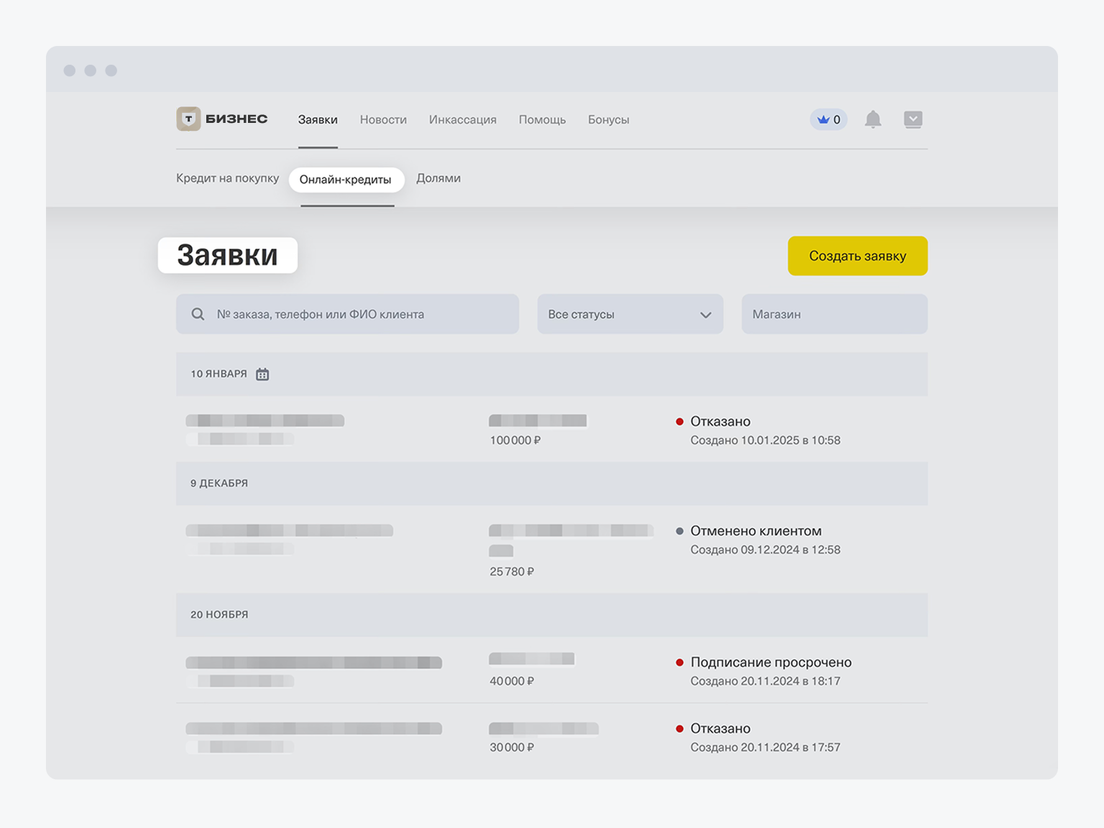Image resolution: width=1104 pixels, height=828 pixels.
Task: Switch to the Долями tab
Action: pos(438,179)
